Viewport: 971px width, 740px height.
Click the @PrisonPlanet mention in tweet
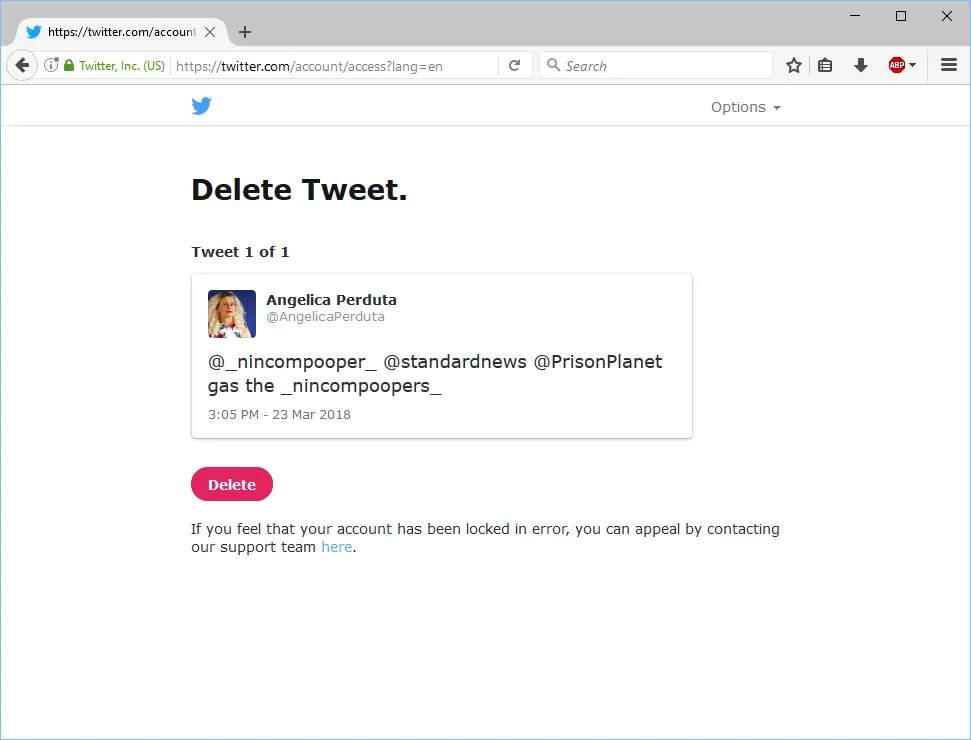598,362
